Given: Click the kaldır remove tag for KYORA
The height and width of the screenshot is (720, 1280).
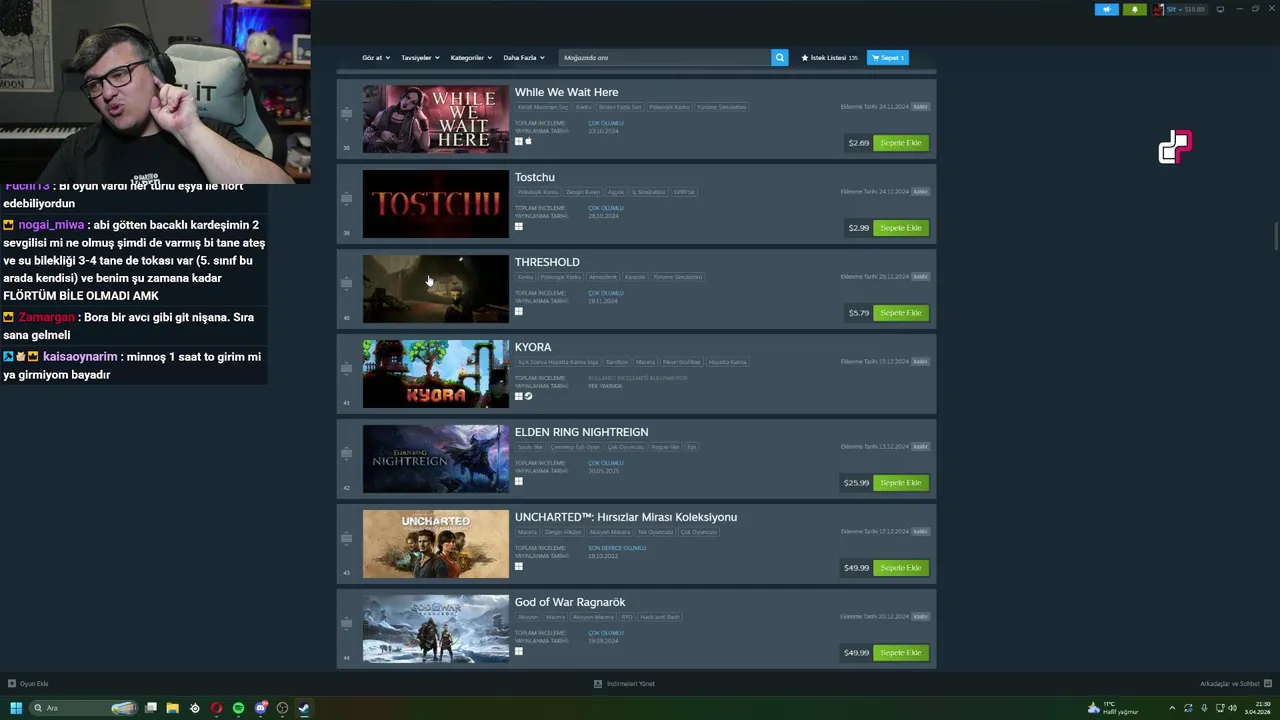Looking at the screenshot, I should point(921,362).
